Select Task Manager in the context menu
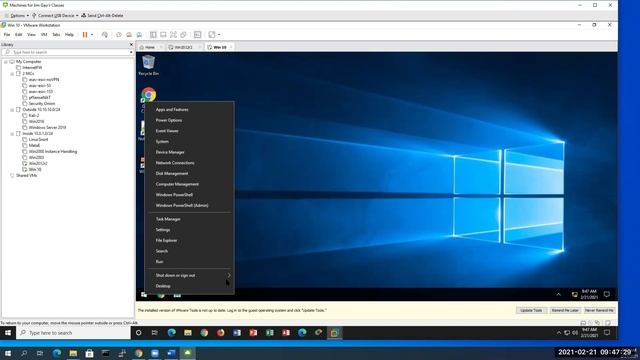The image size is (640, 360). pos(168,219)
